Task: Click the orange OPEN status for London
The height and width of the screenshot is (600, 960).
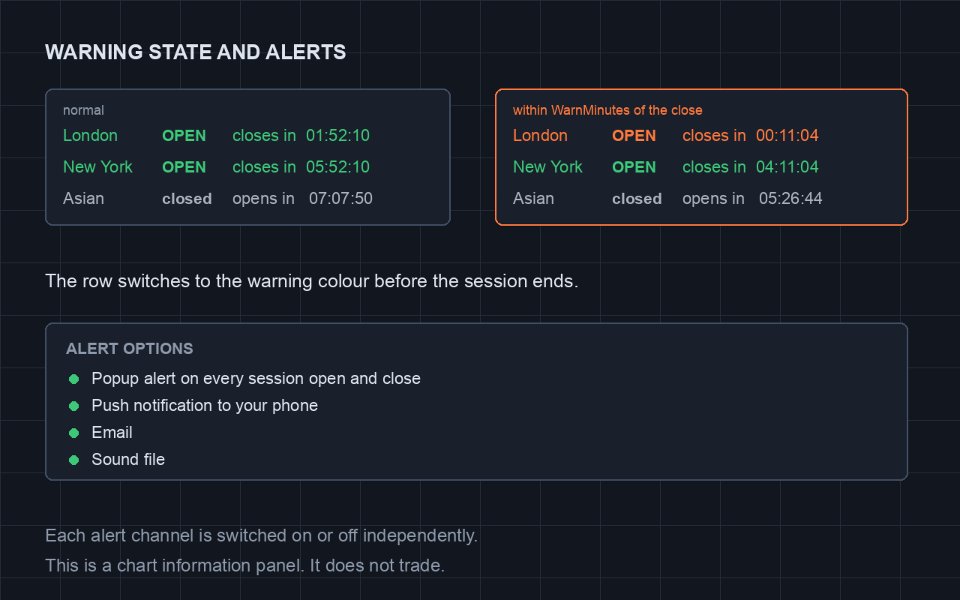Action: coord(634,135)
